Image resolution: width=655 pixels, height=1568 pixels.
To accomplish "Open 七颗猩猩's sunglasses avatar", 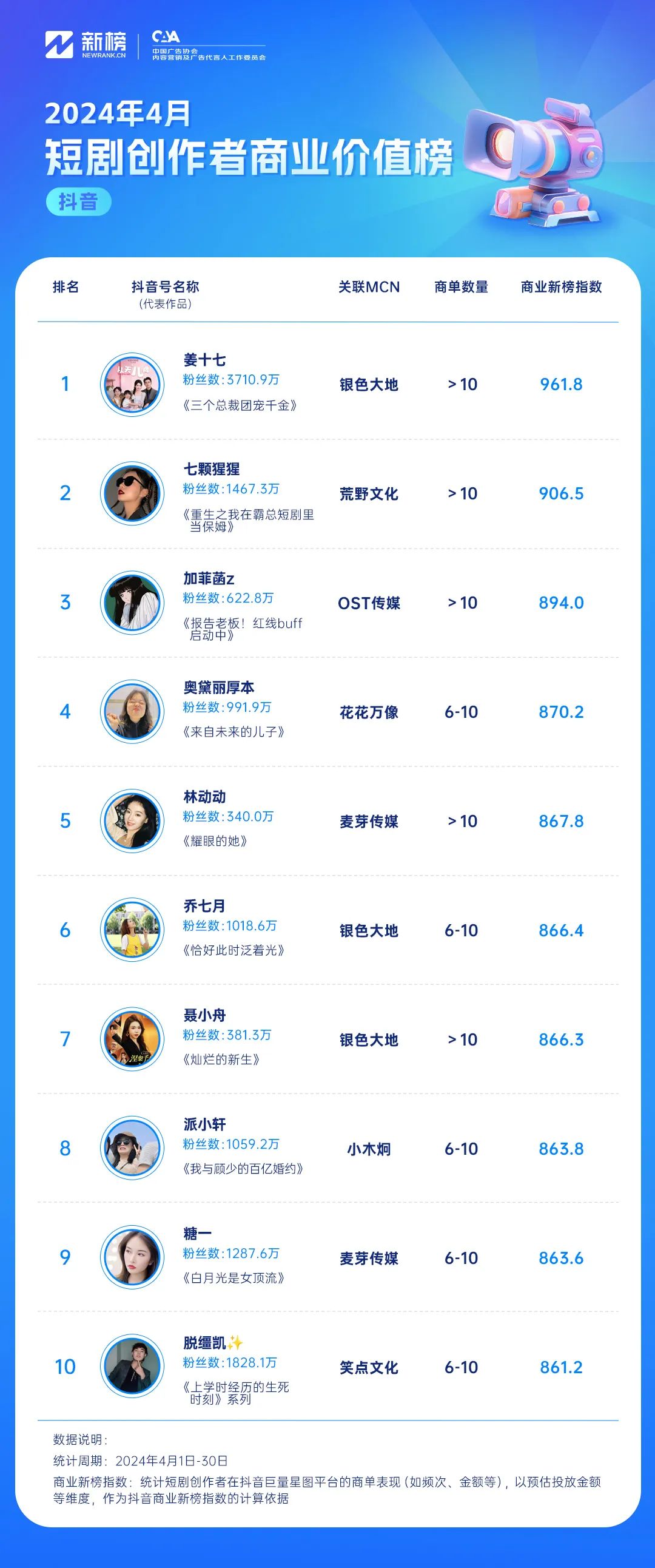I will [x=132, y=494].
